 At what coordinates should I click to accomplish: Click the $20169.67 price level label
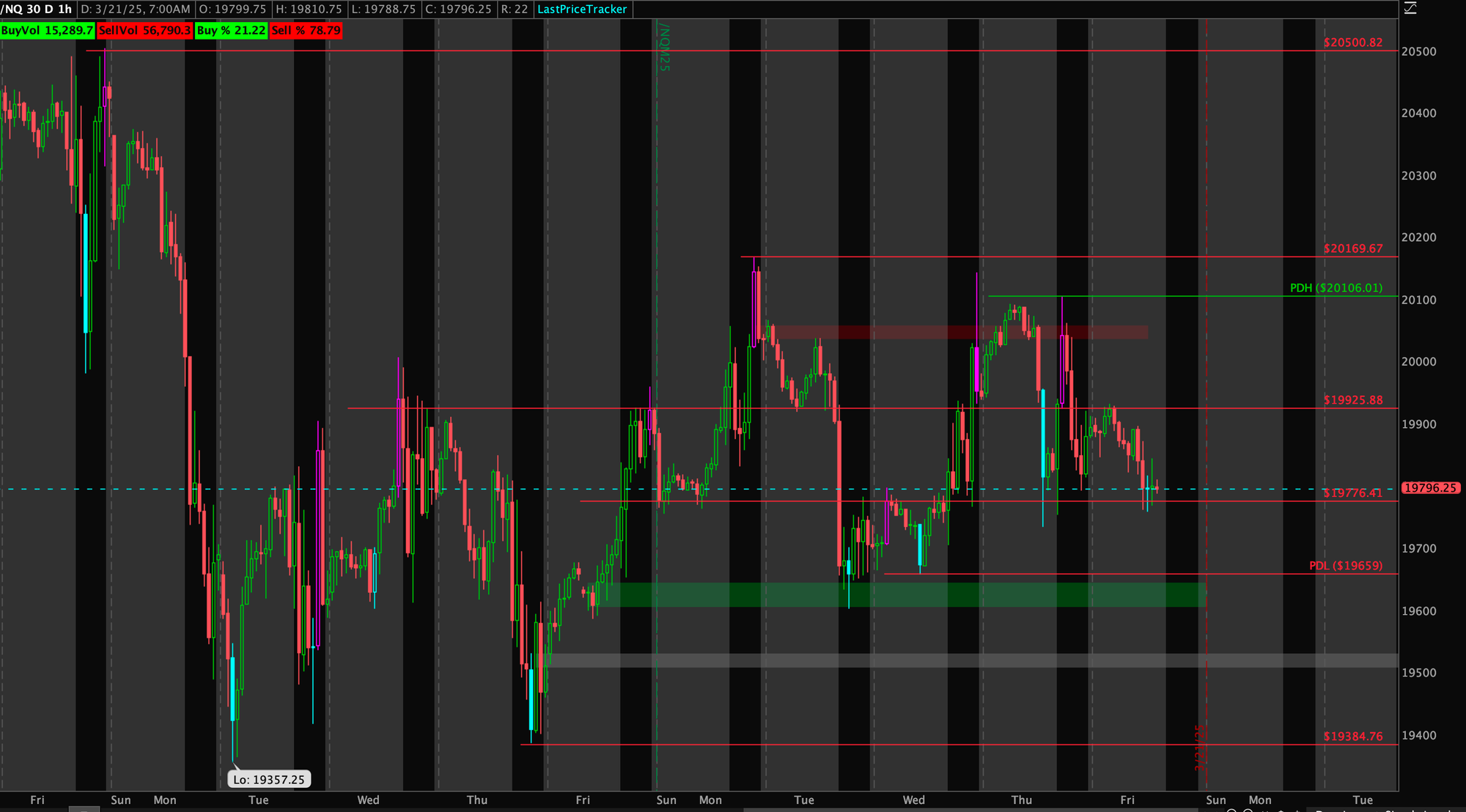(1352, 248)
